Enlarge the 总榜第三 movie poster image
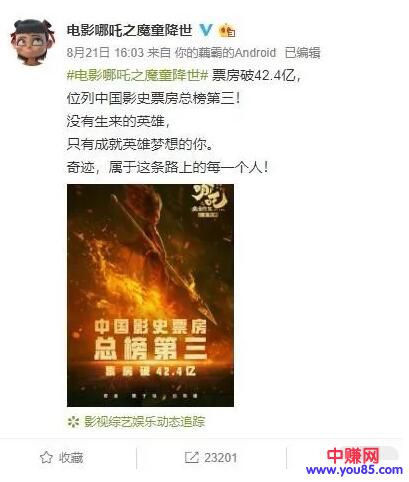Viewport: 409px width, 482px height. point(150,295)
